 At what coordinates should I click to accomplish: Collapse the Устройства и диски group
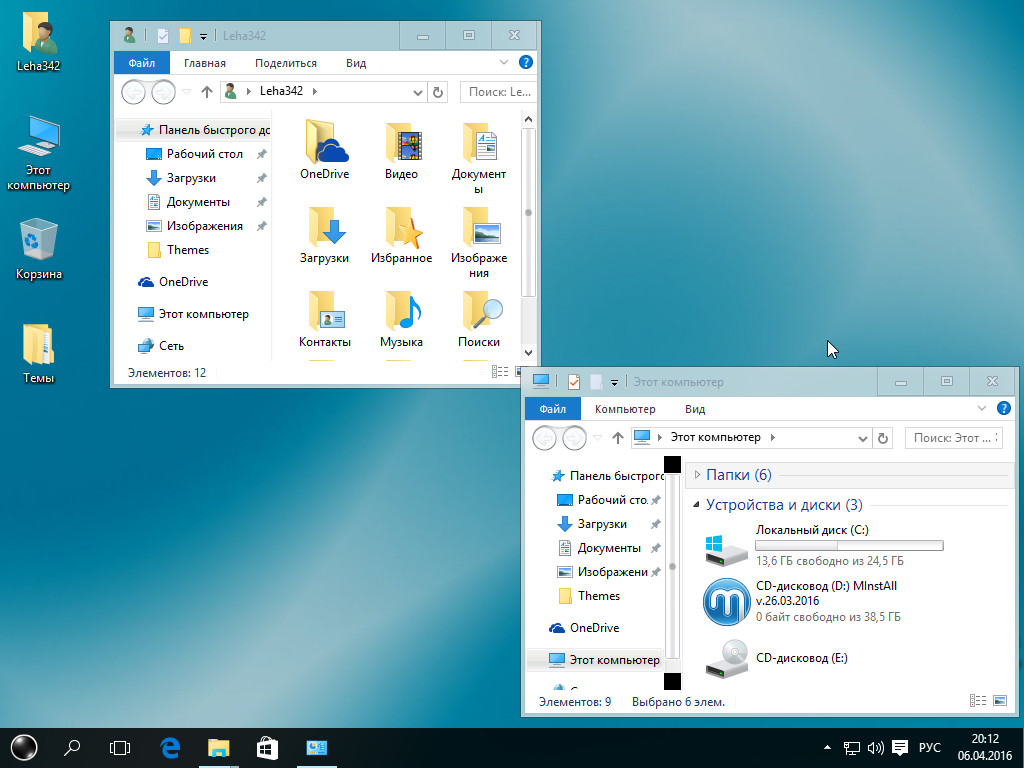coord(697,505)
